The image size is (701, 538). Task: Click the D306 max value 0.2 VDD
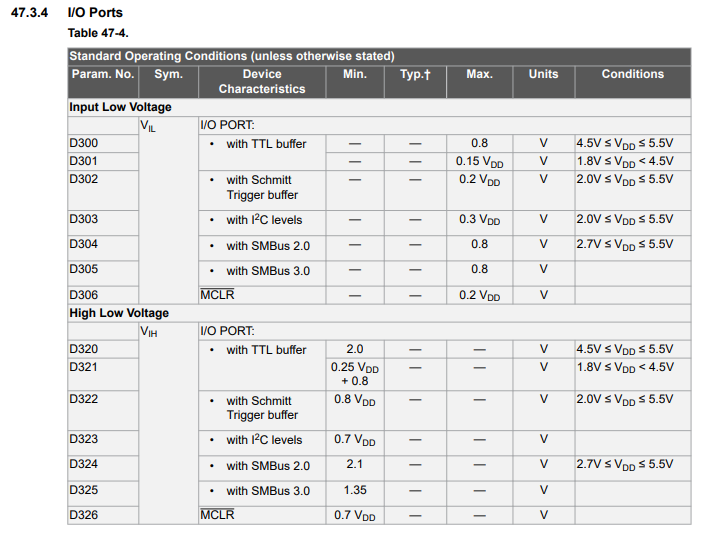(x=480, y=296)
